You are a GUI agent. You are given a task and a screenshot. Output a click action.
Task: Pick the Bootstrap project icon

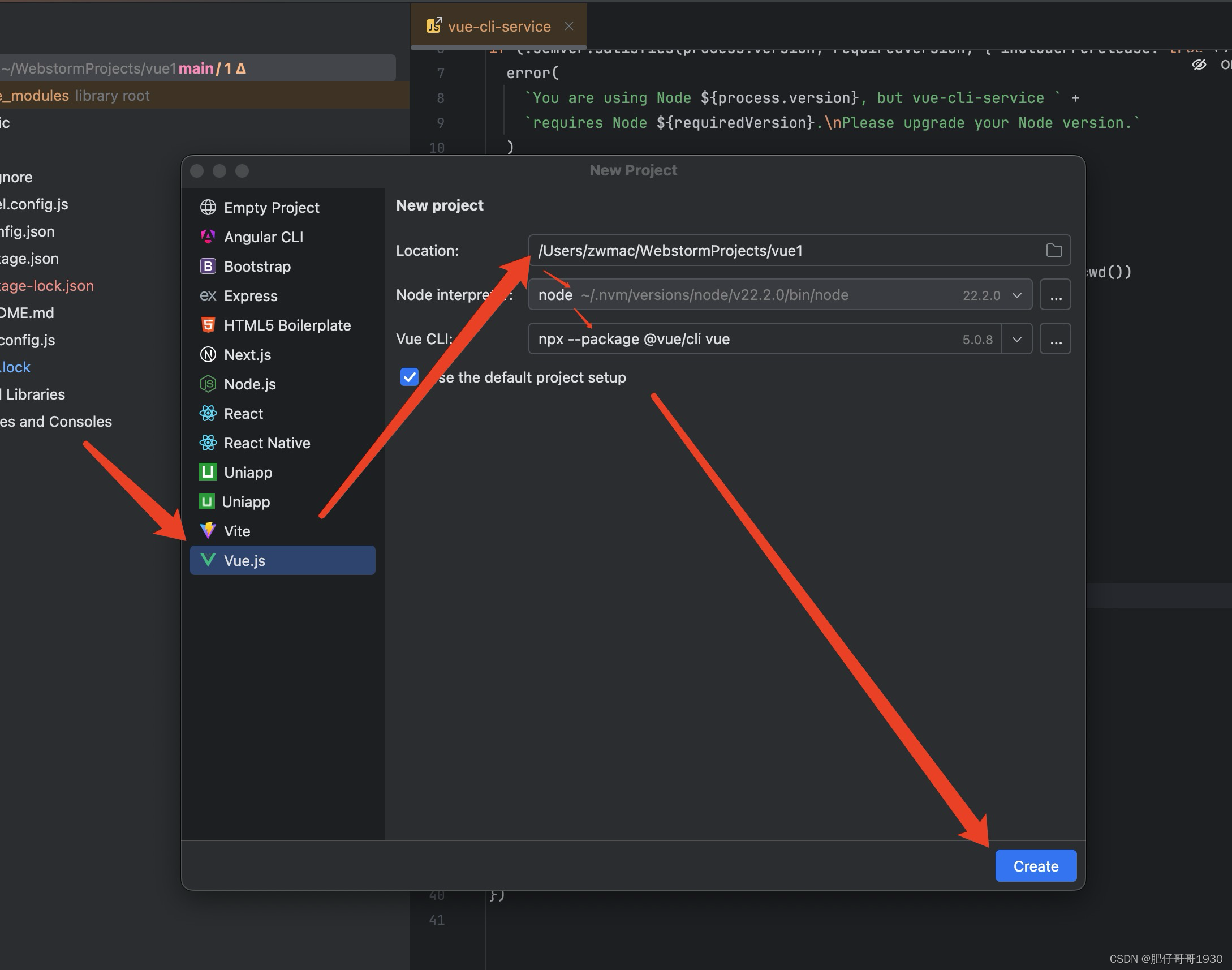(x=208, y=267)
